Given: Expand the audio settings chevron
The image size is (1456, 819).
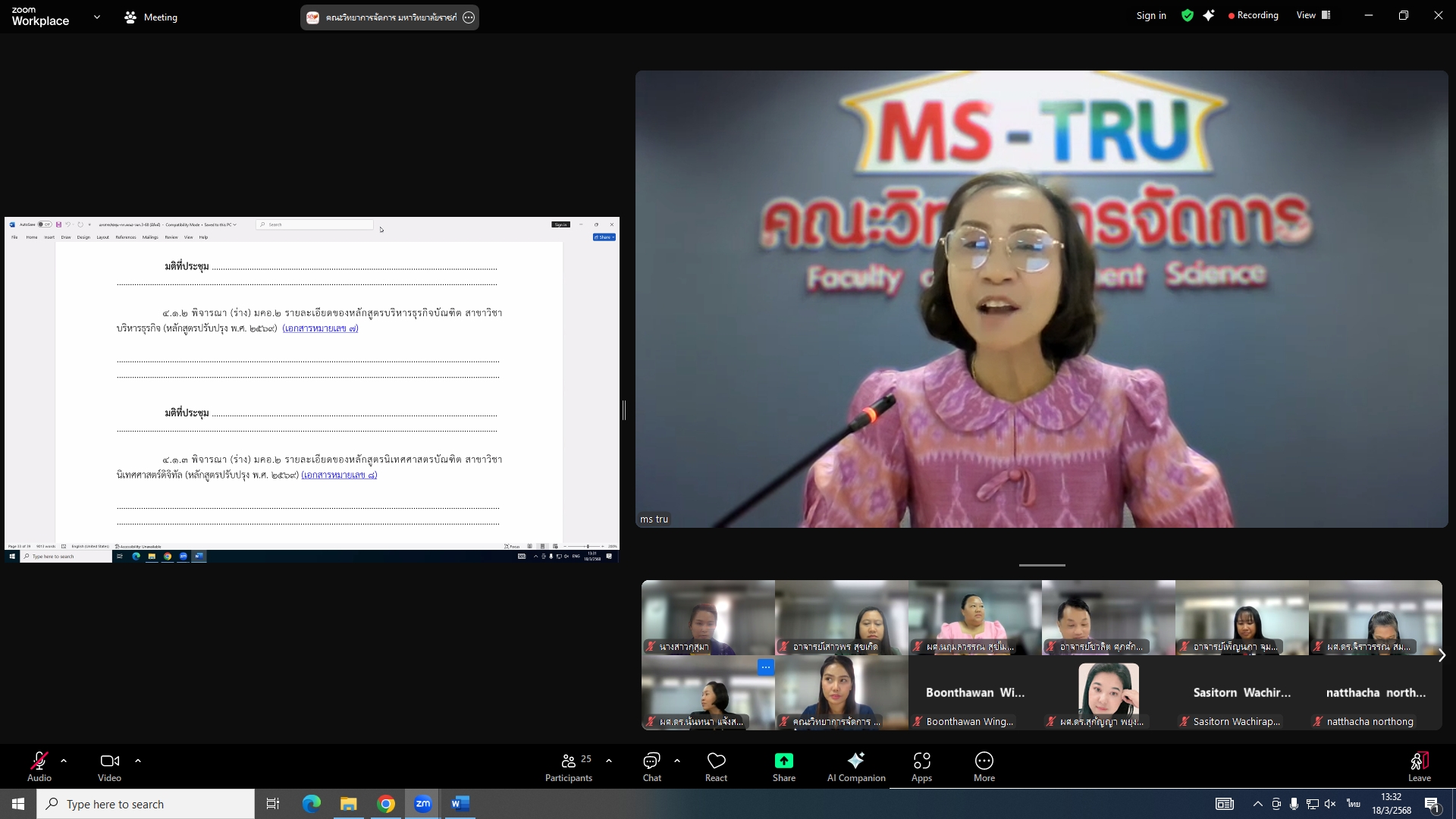Looking at the screenshot, I should point(64,760).
